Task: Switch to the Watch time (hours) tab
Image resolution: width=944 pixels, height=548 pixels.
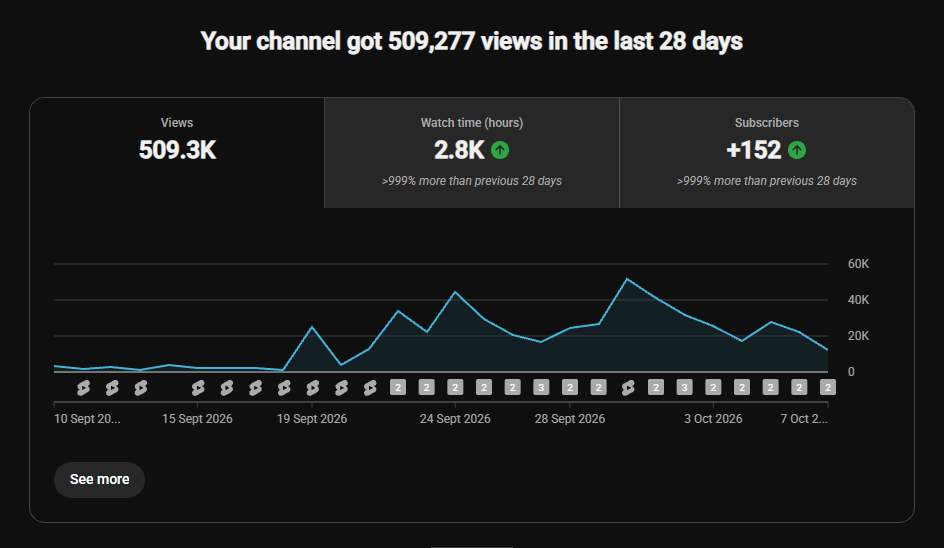Action: click(x=472, y=153)
